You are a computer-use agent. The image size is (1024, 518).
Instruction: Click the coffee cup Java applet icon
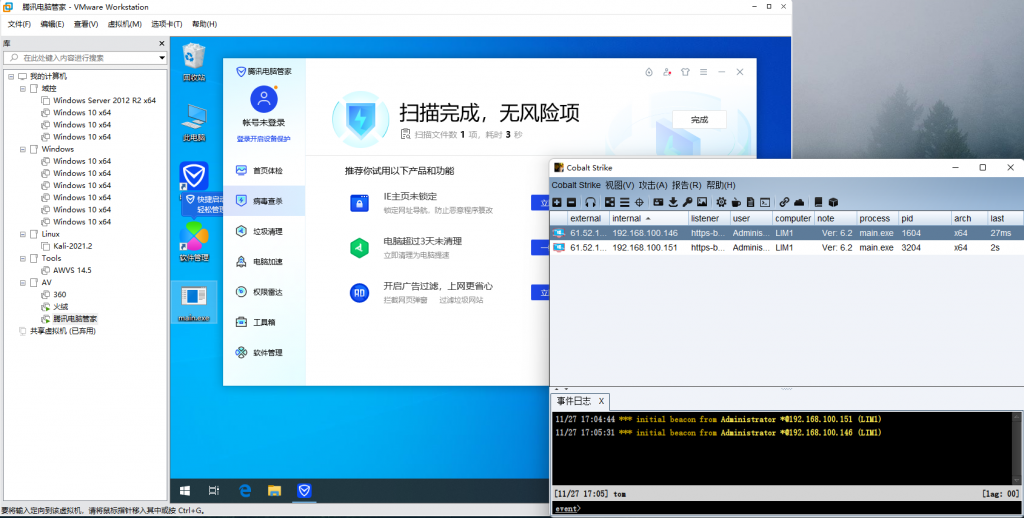click(x=736, y=202)
